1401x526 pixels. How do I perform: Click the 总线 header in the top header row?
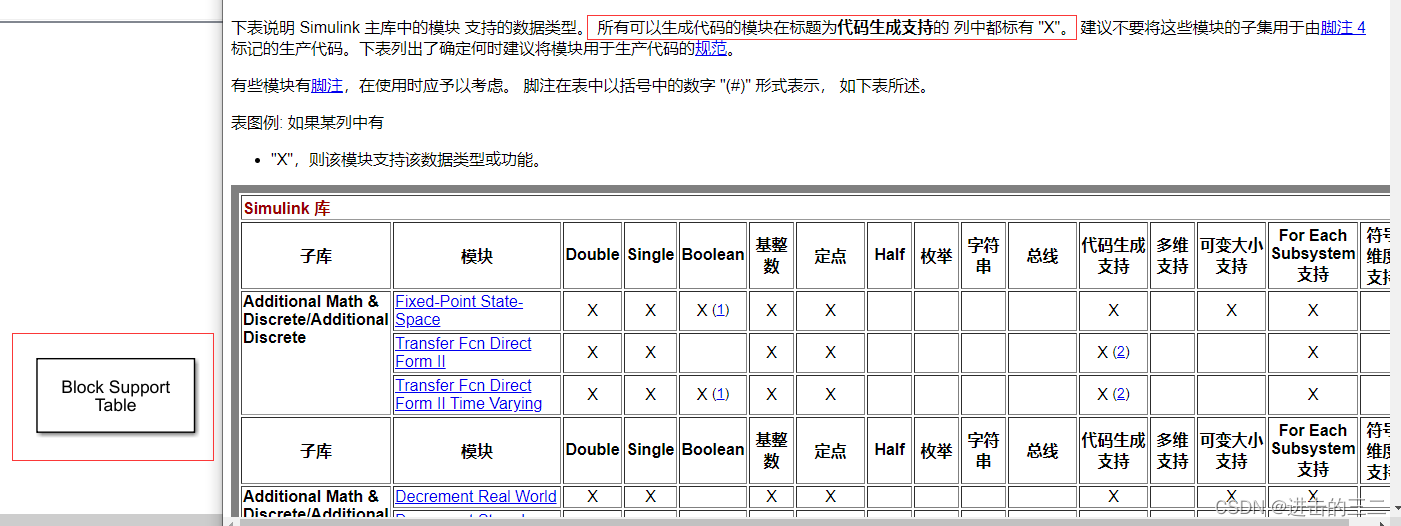pos(1042,256)
